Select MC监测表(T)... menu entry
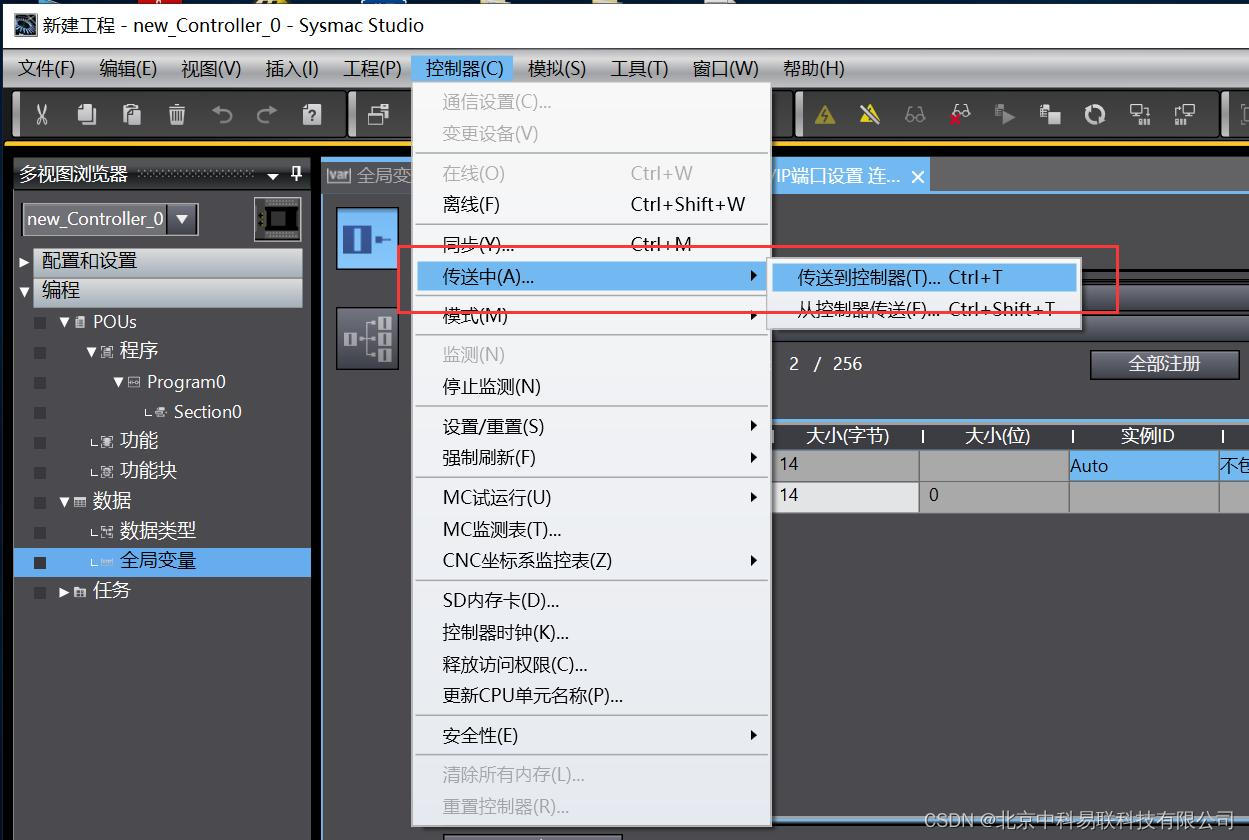Viewport: 1249px width, 840px height. (592, 530)
